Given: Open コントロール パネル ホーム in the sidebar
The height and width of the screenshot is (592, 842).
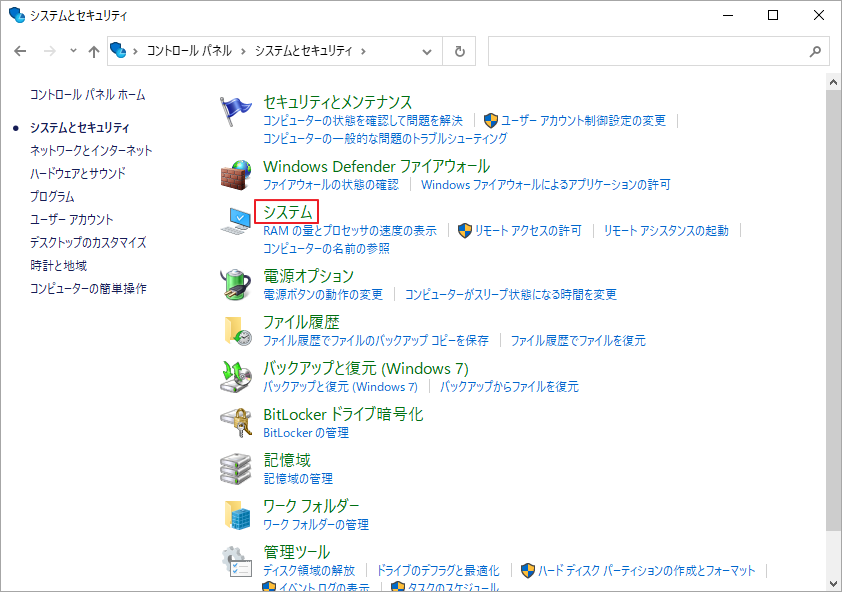Looking at the screenshot, I should 88,95.
